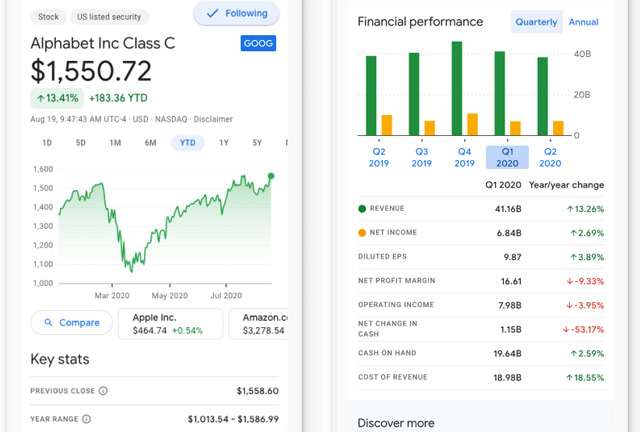Viewport: 640px width, 432px height.
Task: Click the Following checkmark button
Action: [236, 14]
